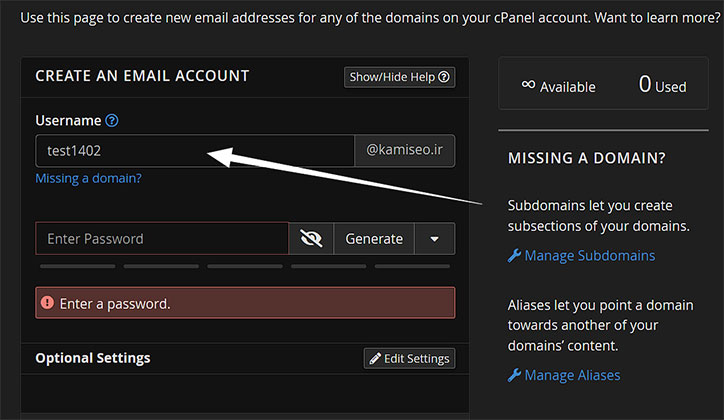Click the infinity Available icon
The width and height of the screenshot is (724, 420).
point(528,84)
